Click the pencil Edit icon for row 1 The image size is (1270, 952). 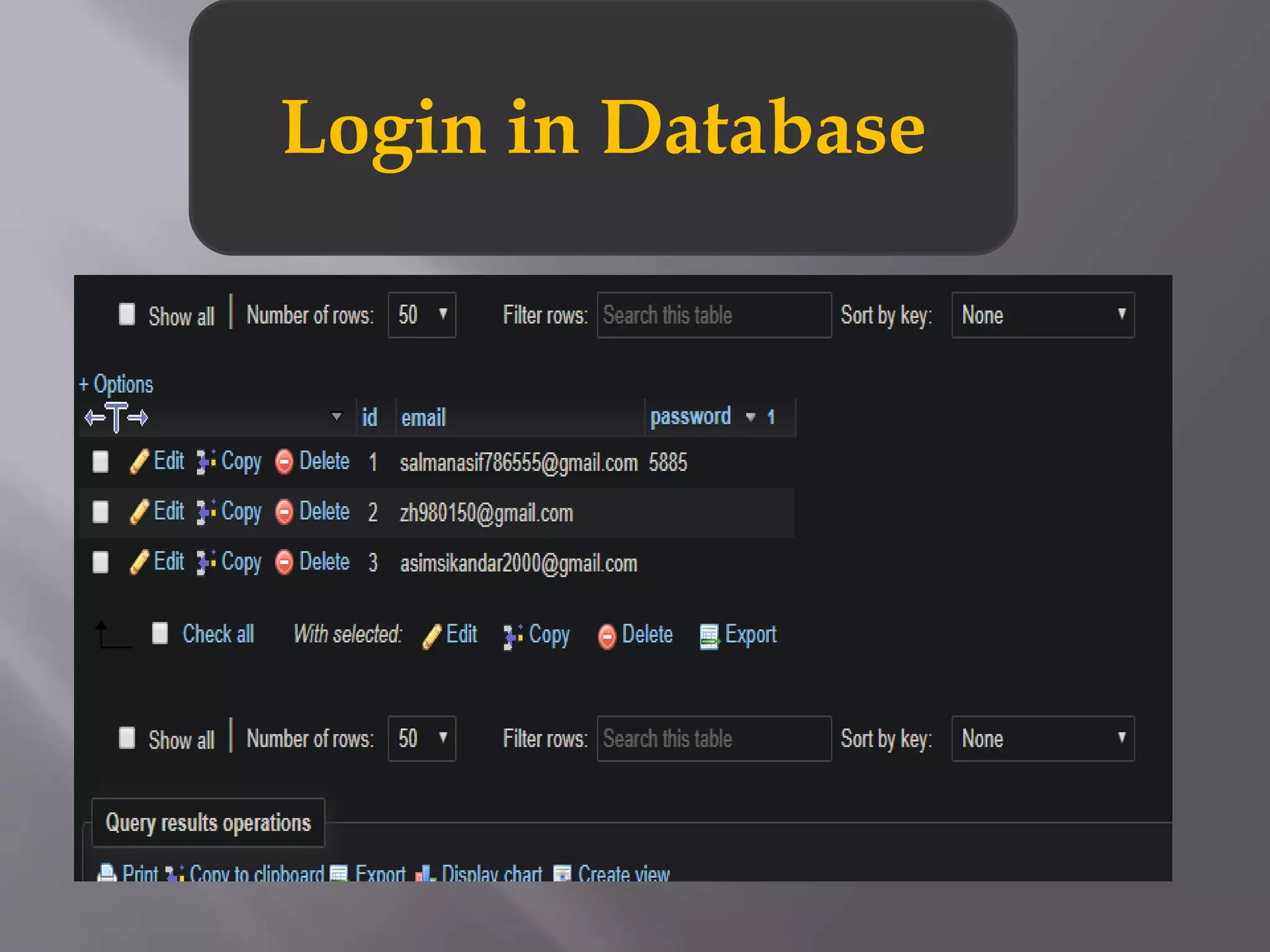[x=139, y=462]
